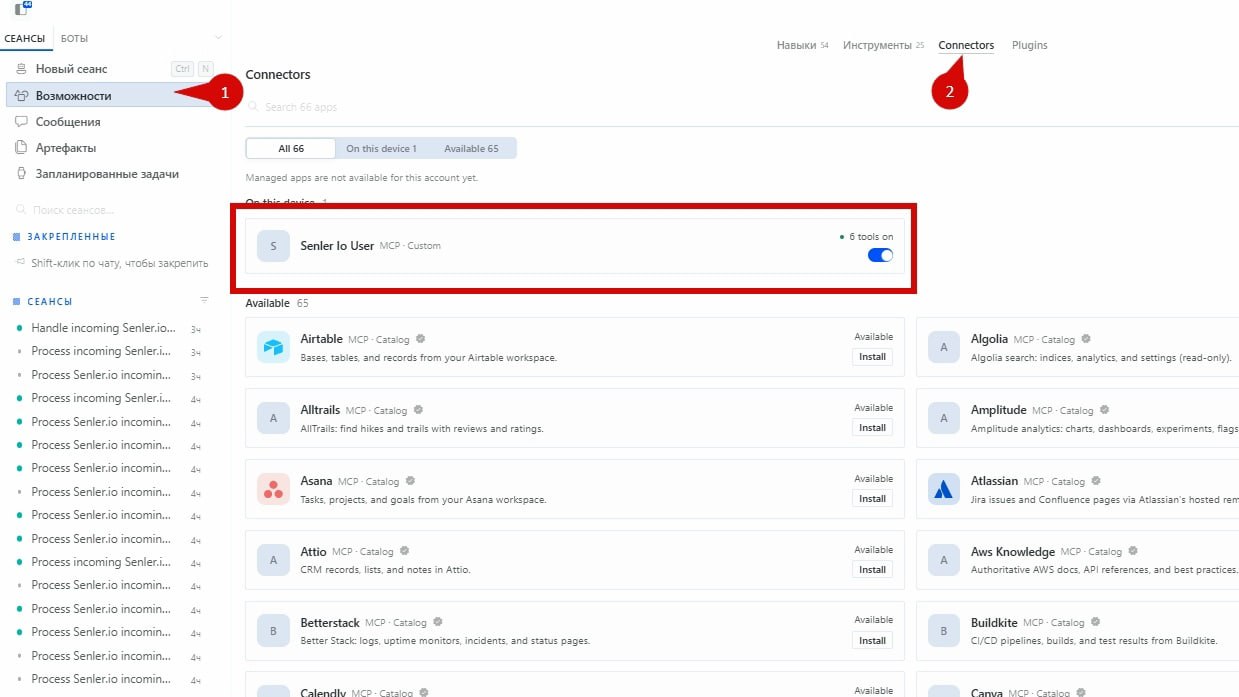Click the Сообщения speech bubble icon
Image resolution: width=1239 pixels, height=697 pixels.
[21, 121]
